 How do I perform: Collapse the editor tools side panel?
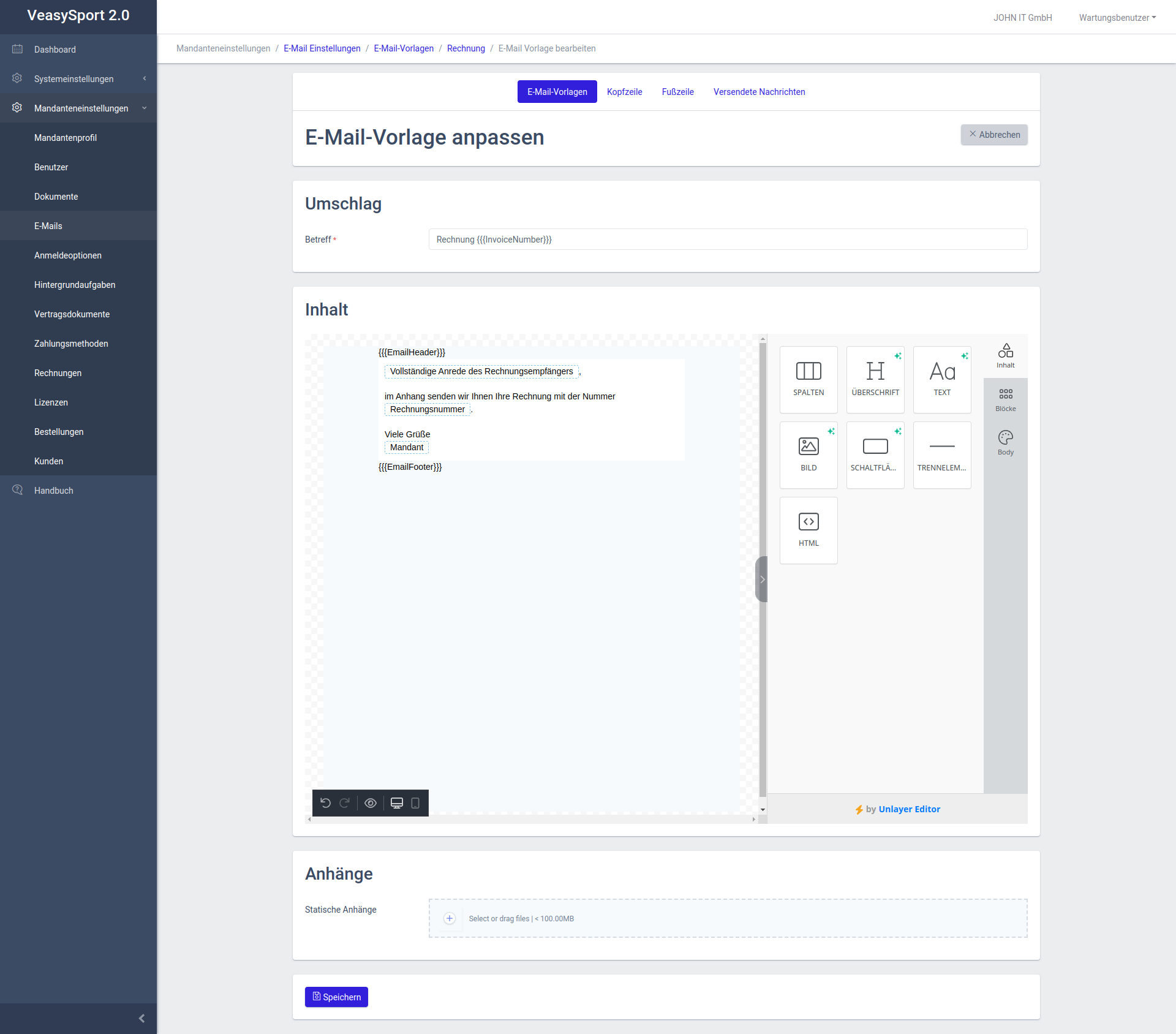(762, 579)
